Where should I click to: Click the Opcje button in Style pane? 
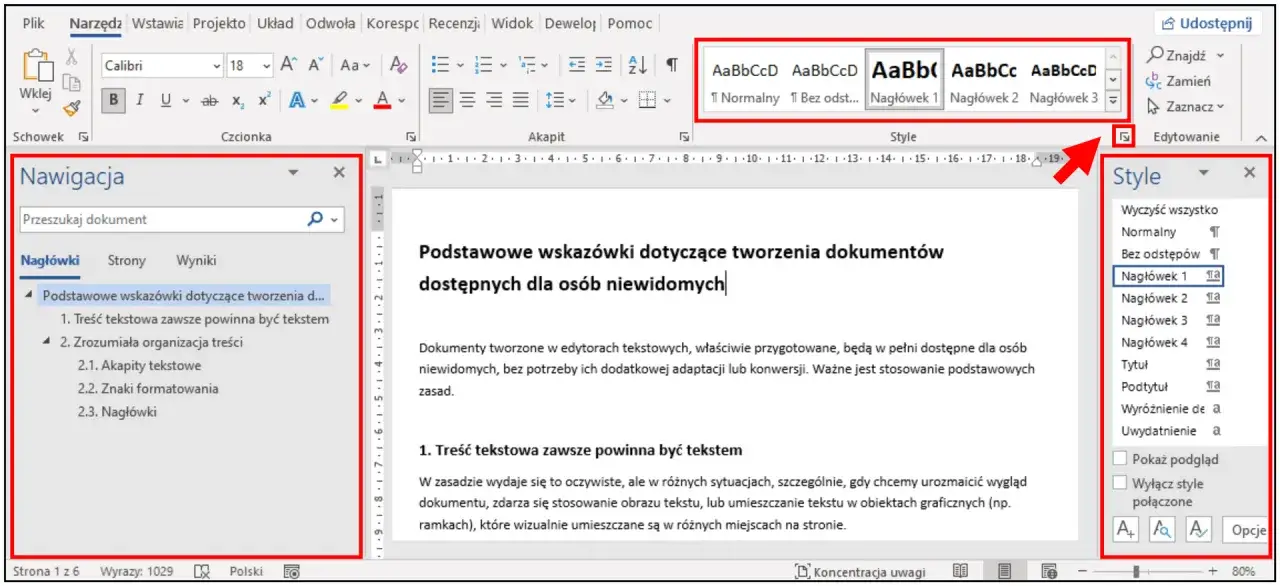1245,529
